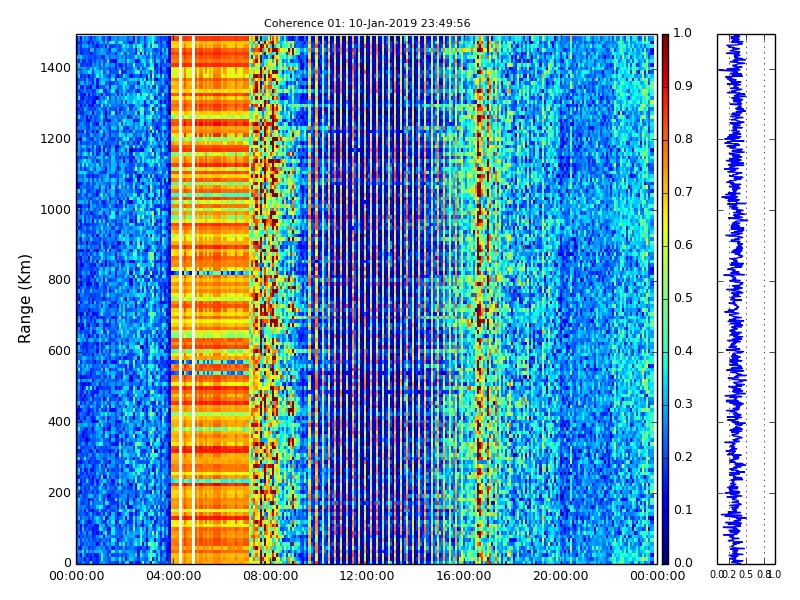
Task: Click the colorbar 0.3 value label
Action: pos(683,405)
